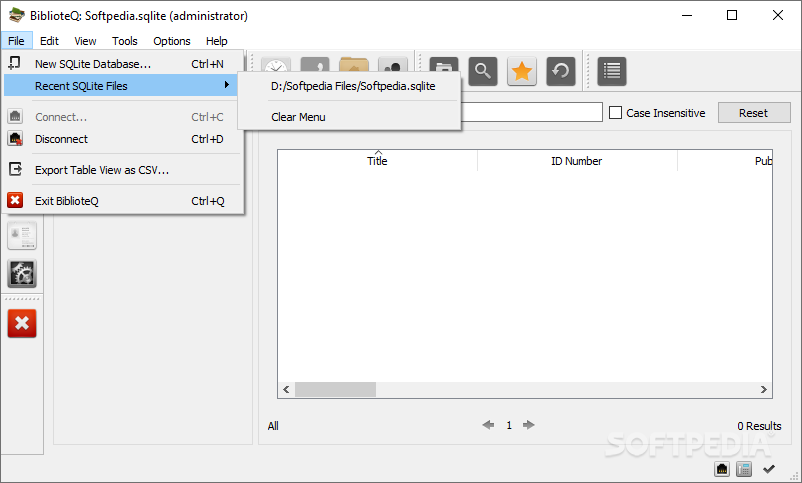Screen dimensions: 802x483
Task: Click the members silhouette toolbar icon
Action: [393, 65]
